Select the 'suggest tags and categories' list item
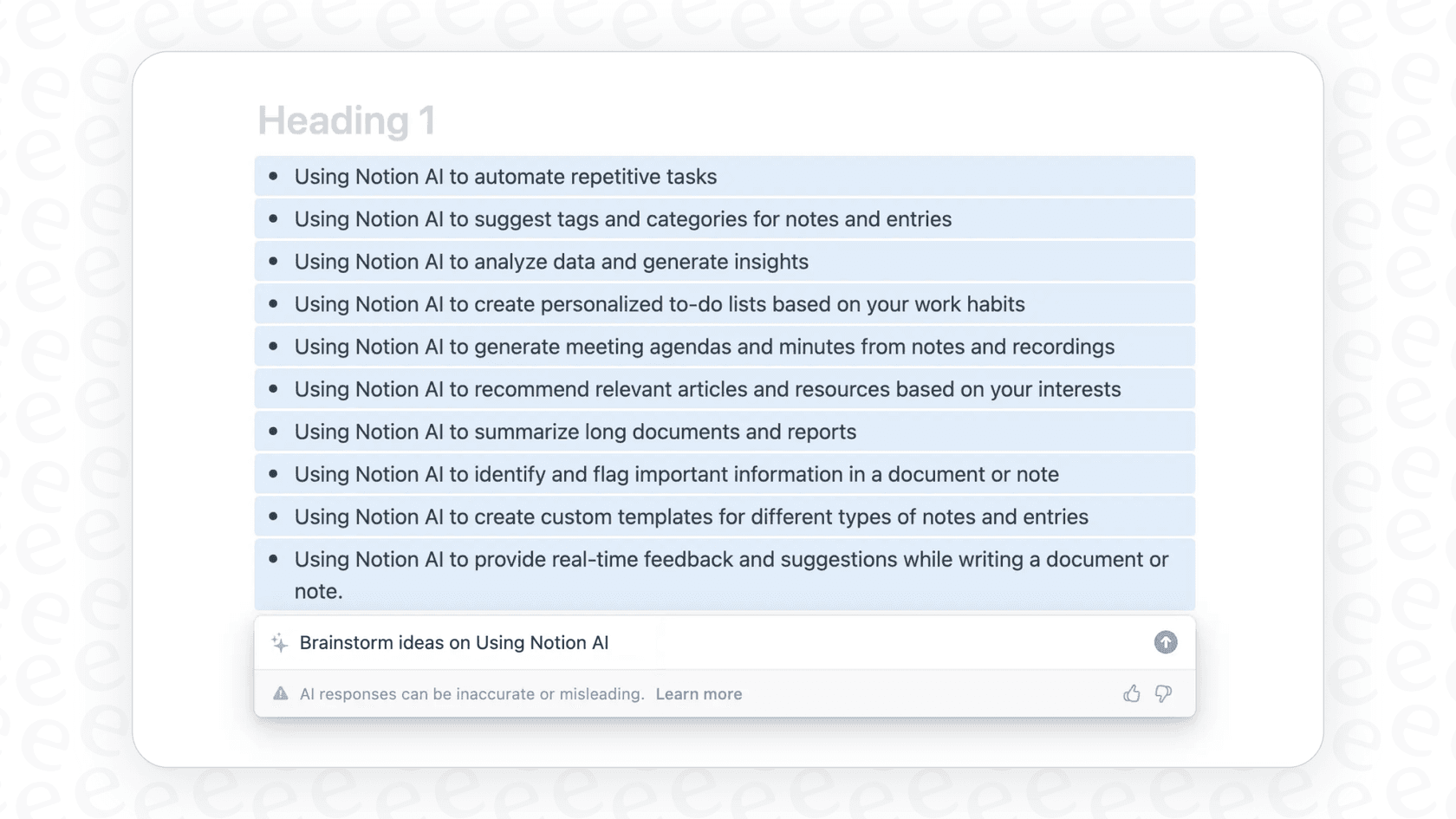Screen dimensions: 1456x819 click(622, 218)
